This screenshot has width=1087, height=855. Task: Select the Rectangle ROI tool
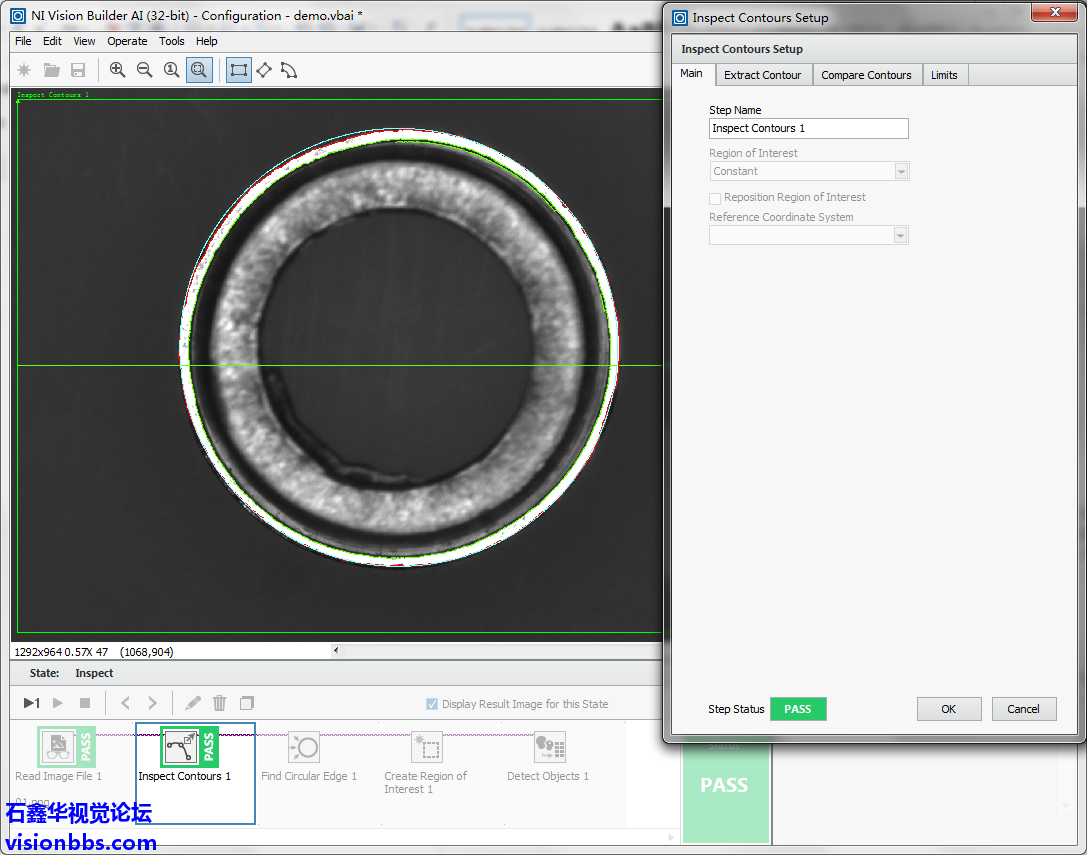coord(239,70)
